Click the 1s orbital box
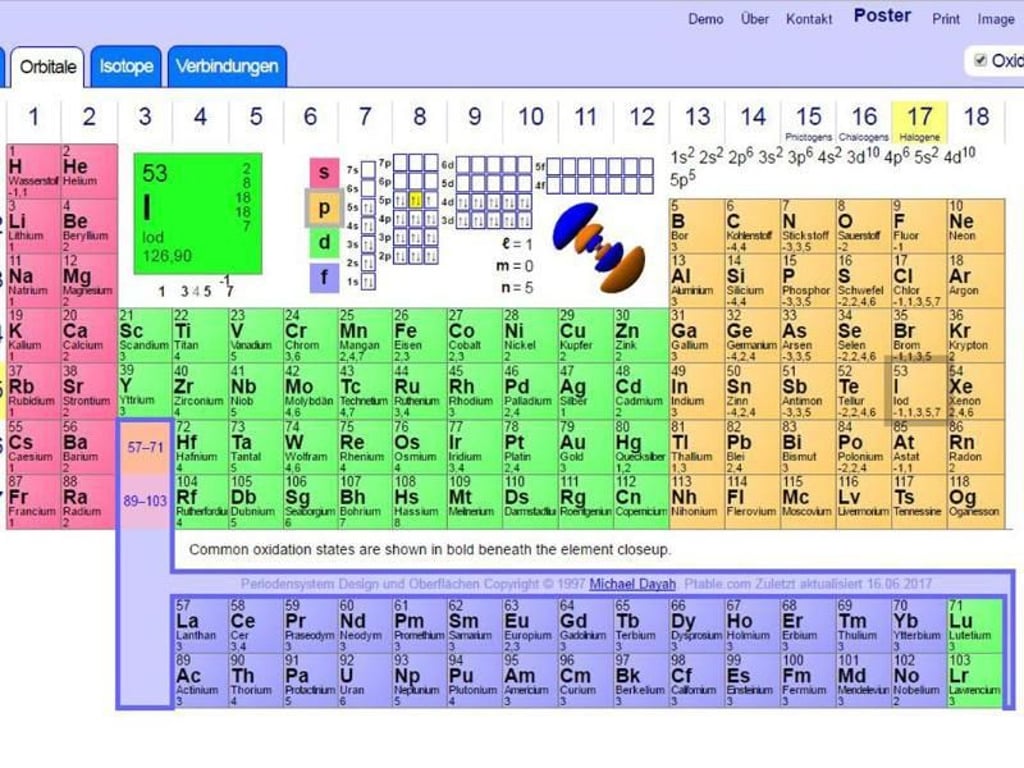The height and width of the screenshot is (768, 1024). tap(368, 283)
